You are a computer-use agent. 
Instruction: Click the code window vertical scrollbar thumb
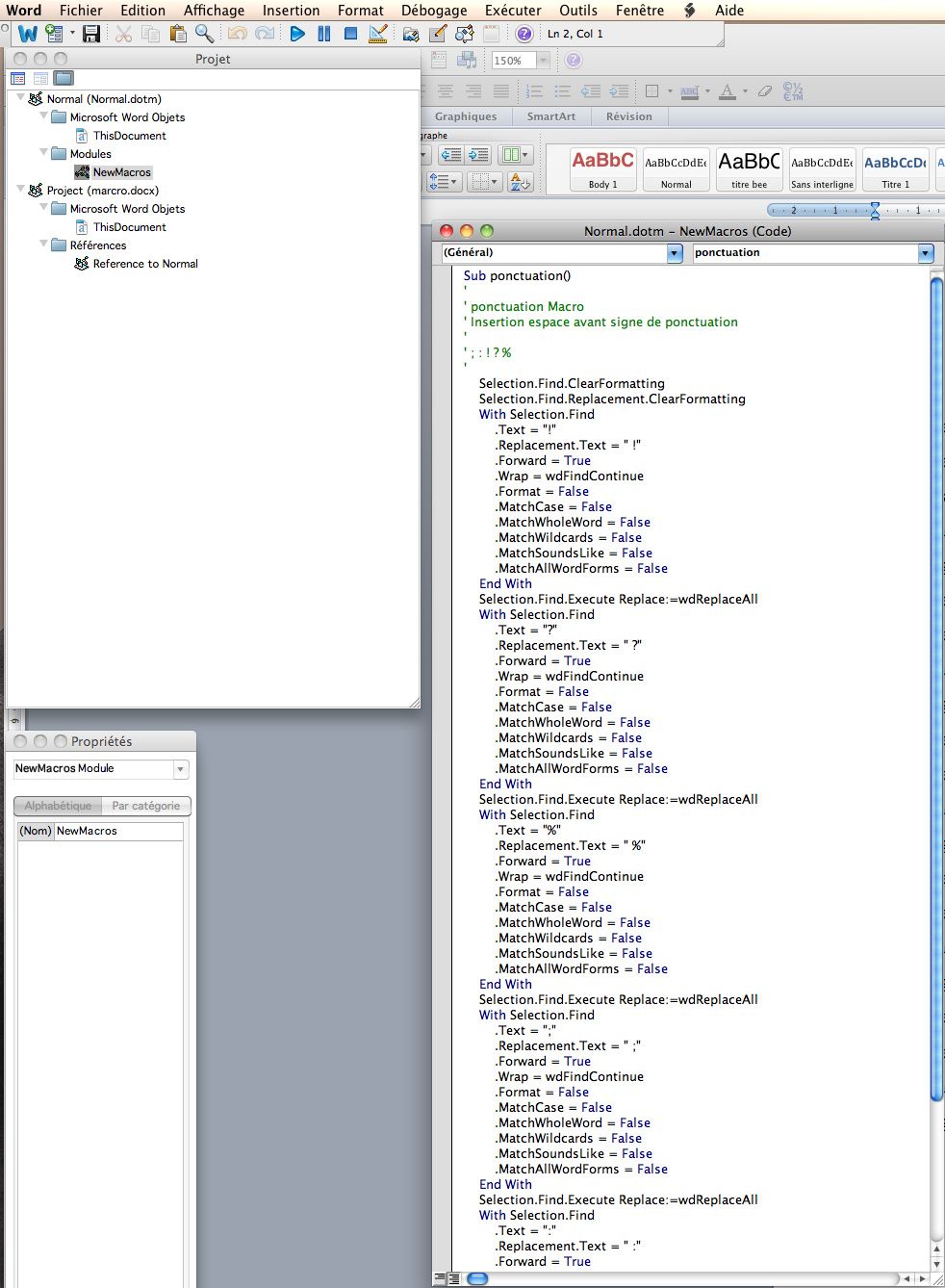[x=936, y=674]
